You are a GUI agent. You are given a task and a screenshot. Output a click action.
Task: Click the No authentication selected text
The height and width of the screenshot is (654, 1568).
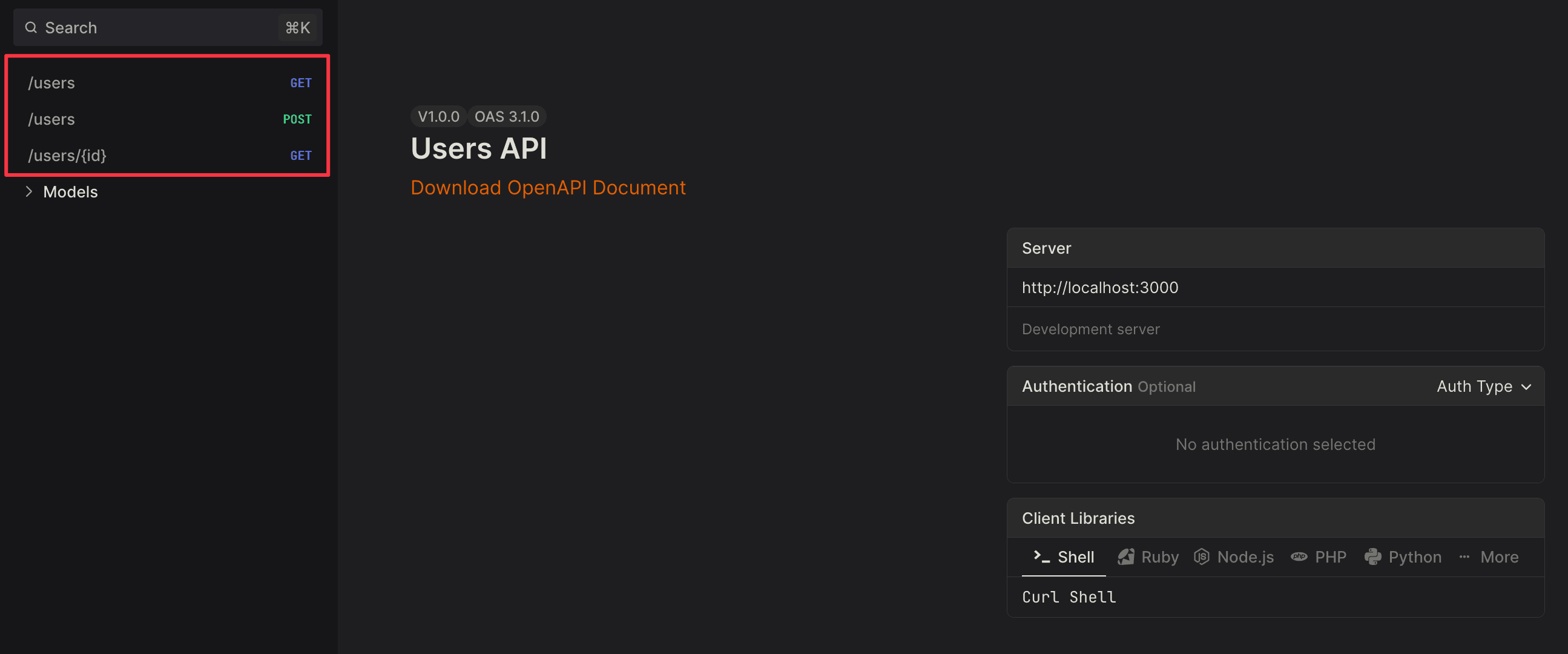pyautogui.click(x=1275, y=444)
